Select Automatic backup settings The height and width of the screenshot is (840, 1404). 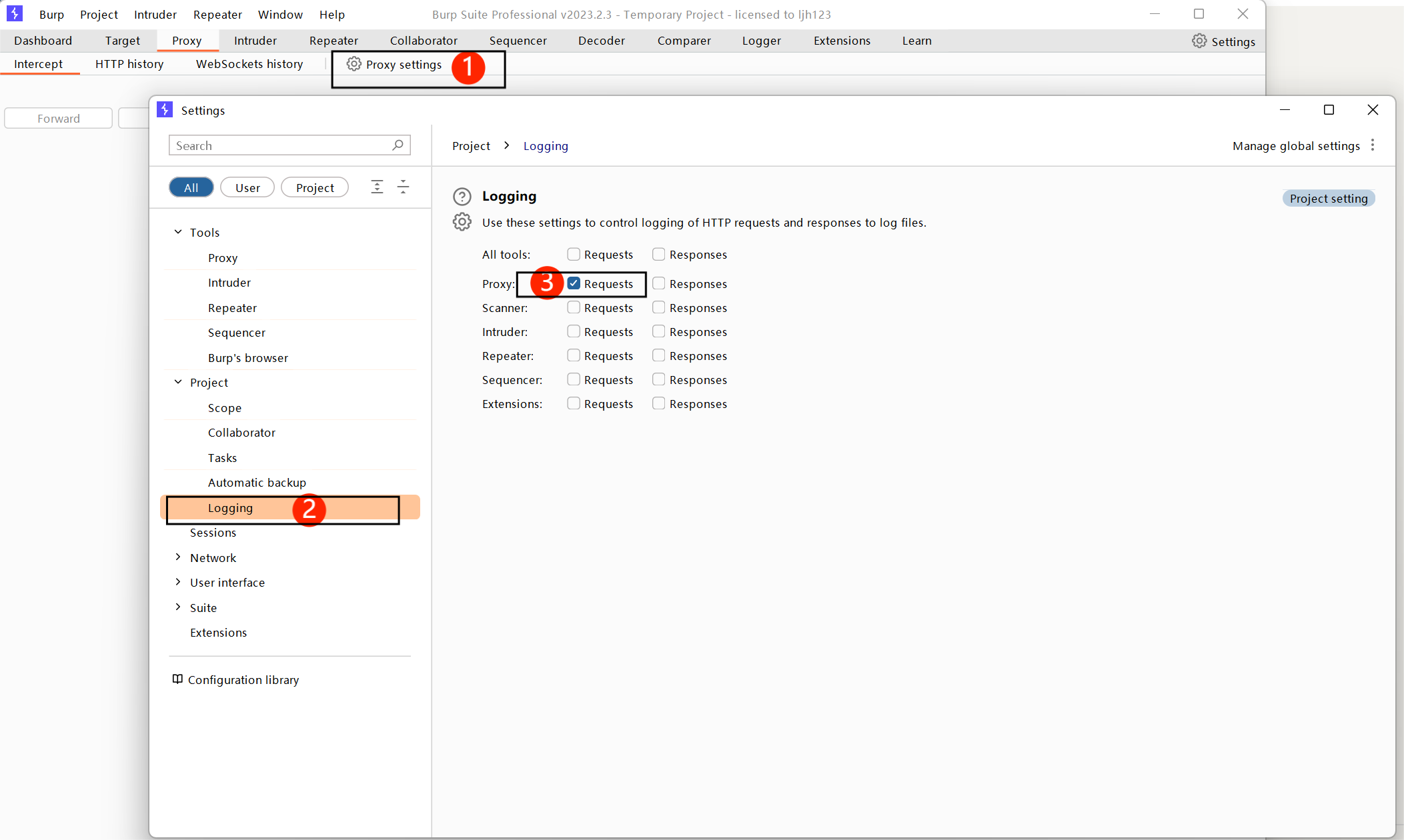pos(257,482)
